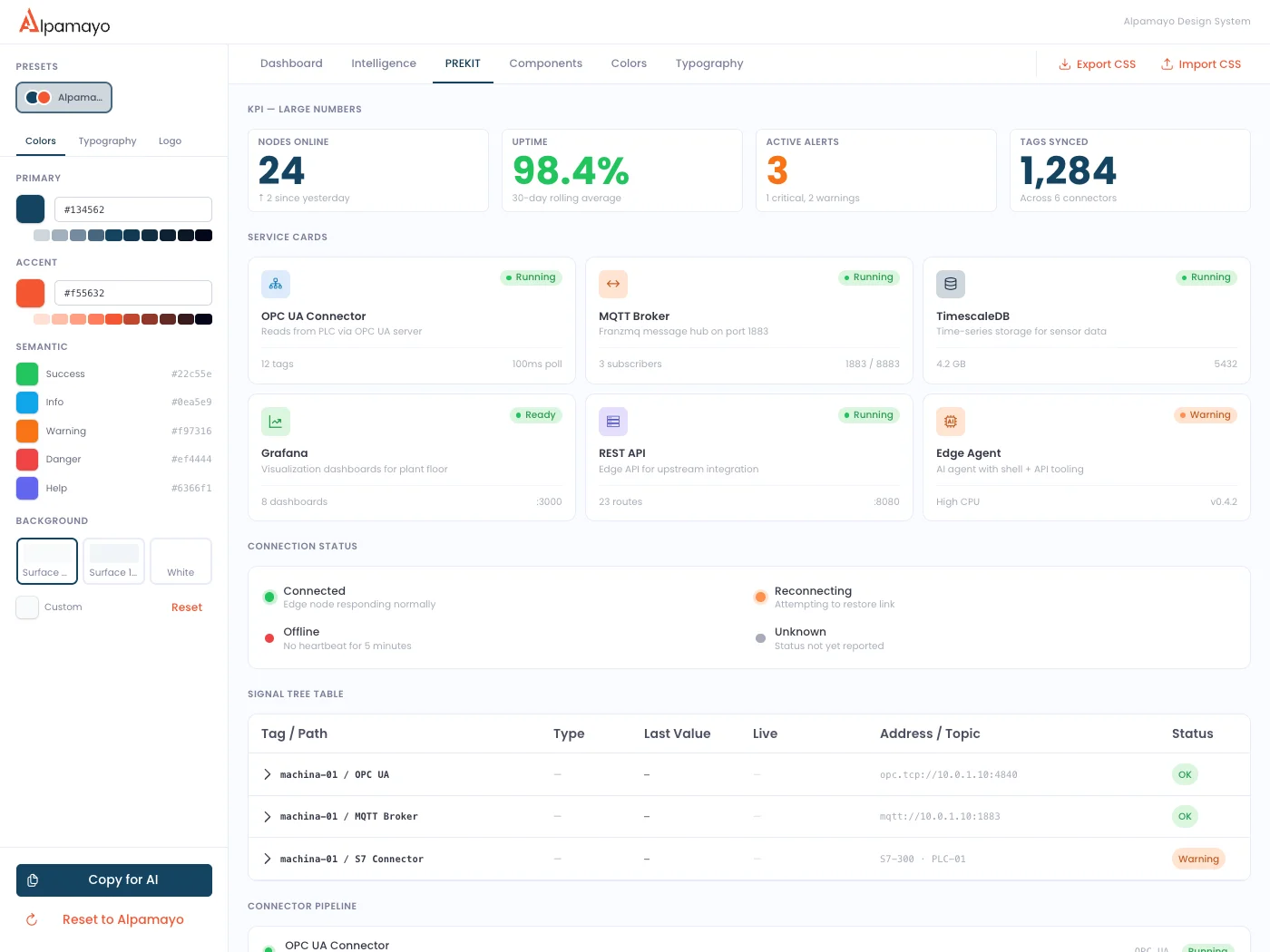Expand the machina-01 / OPC UA row
The image size is (1270, 952).
[x=267, y=774]
